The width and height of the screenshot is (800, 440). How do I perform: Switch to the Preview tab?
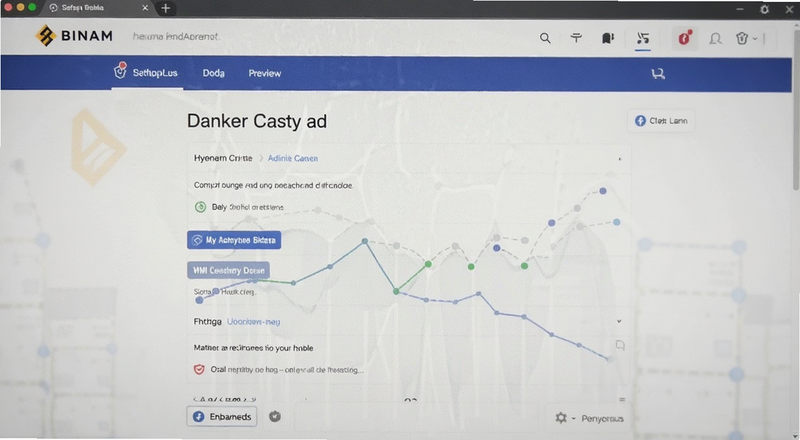tap(265, 73)
